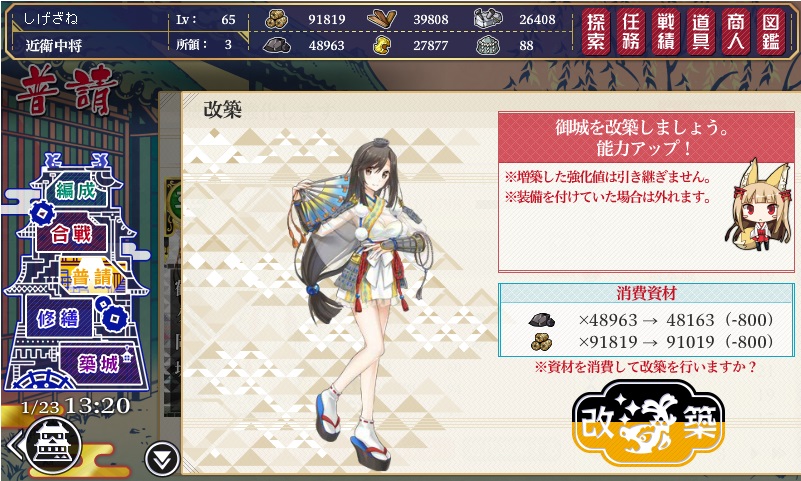Screen dimensions: 801x481
Task: Open the 戦績 battle record menu
Action: point(666,32)
